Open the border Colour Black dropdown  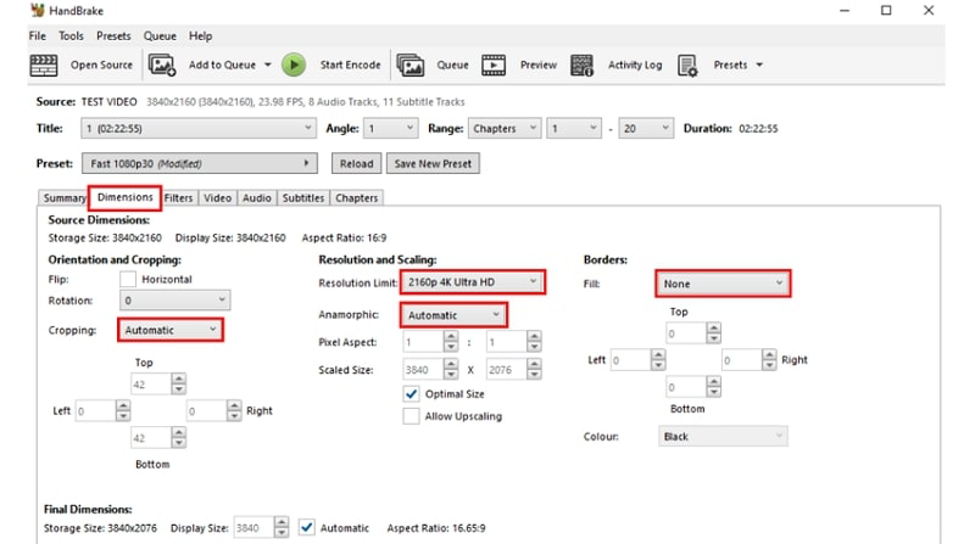[723, 437]
